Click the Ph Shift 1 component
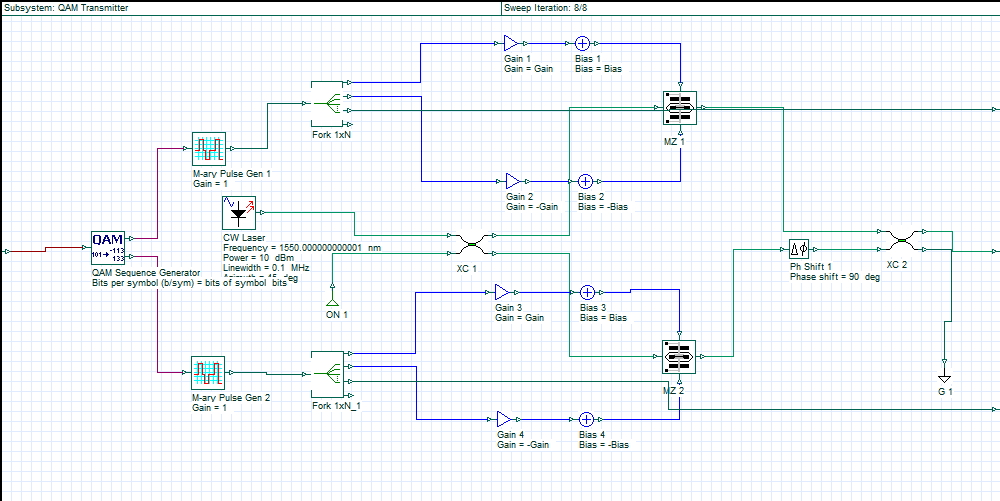This screenshot has height=501, width=1000. [x=799, y=249]
